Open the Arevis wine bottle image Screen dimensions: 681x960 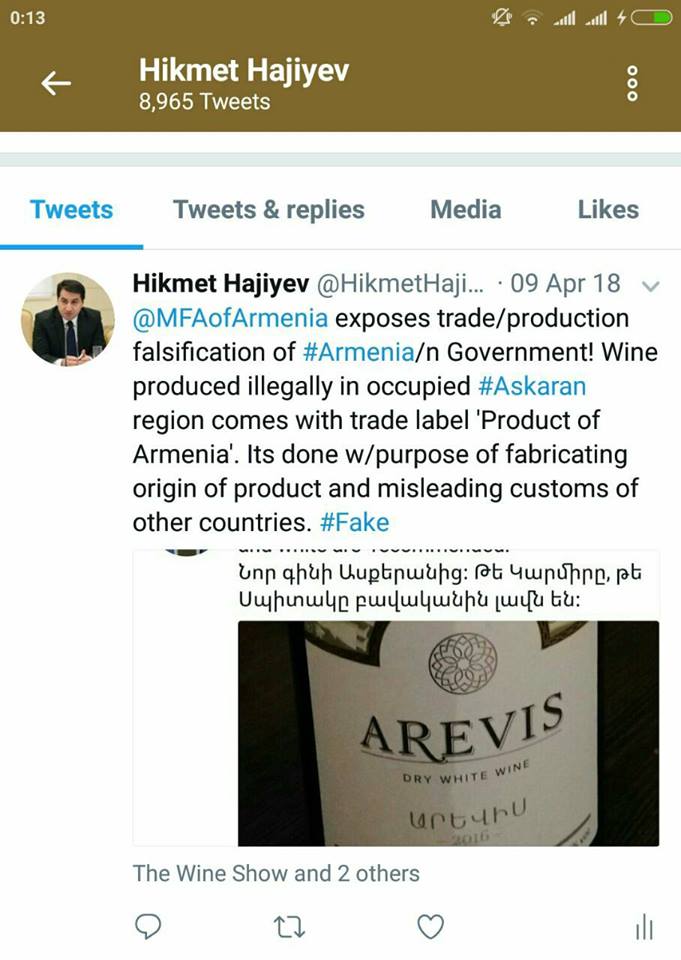tap(448, 733)
